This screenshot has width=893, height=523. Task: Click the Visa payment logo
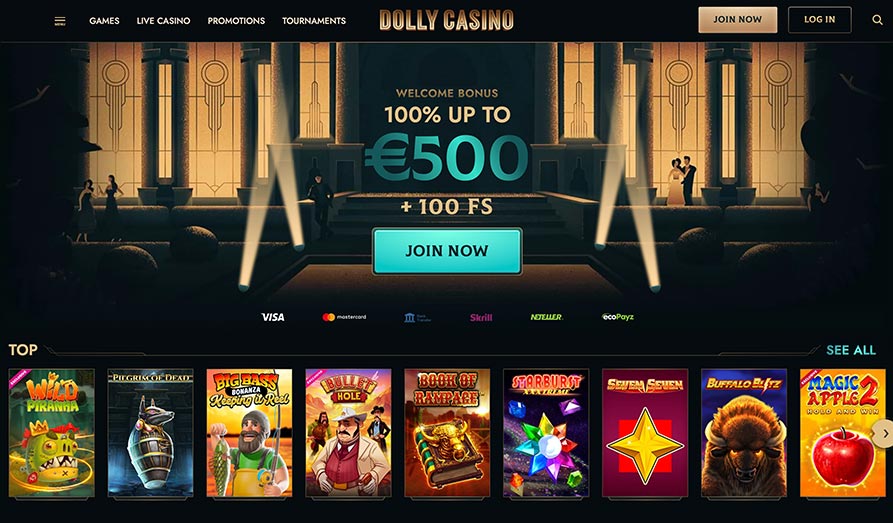pyautogui.click(x=273, y=317)
